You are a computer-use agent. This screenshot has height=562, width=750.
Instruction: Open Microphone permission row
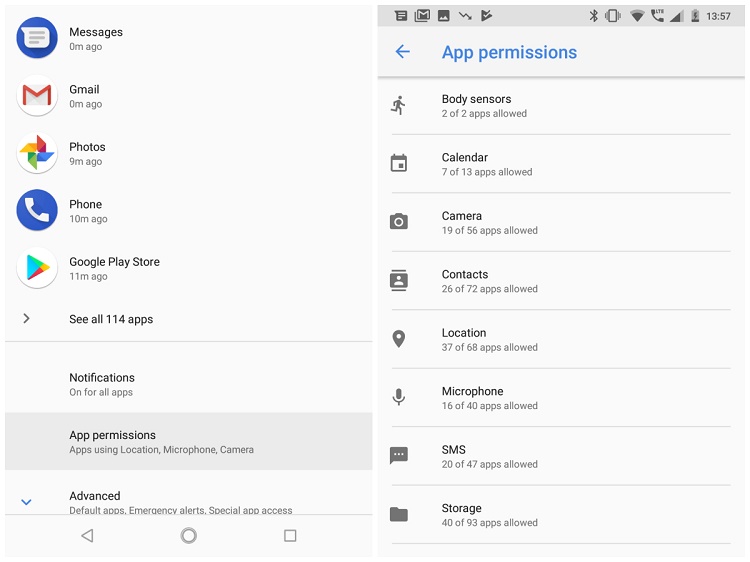[x=561, y=397]
